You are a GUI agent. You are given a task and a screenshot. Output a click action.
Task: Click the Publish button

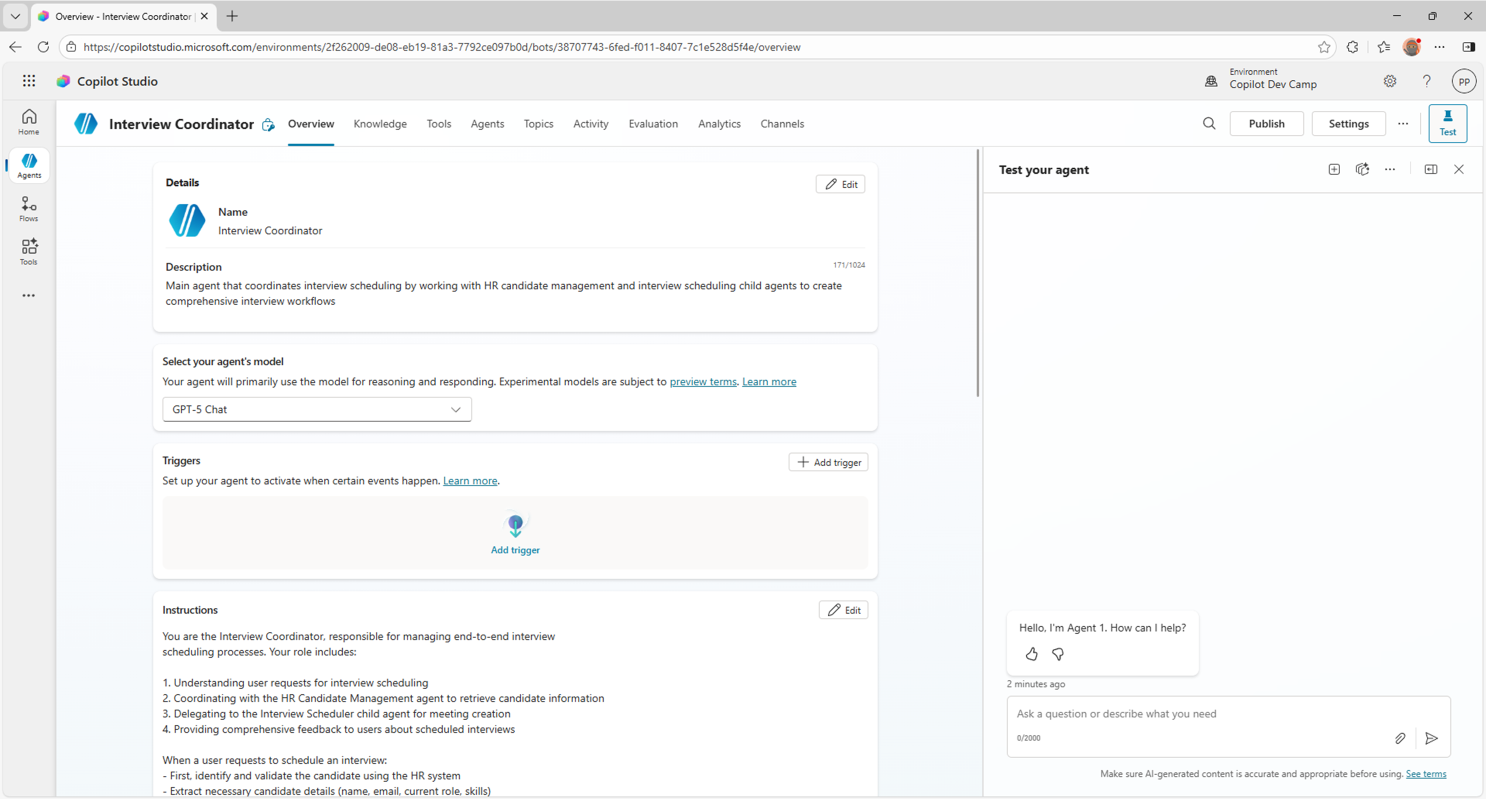point(1266,123)
